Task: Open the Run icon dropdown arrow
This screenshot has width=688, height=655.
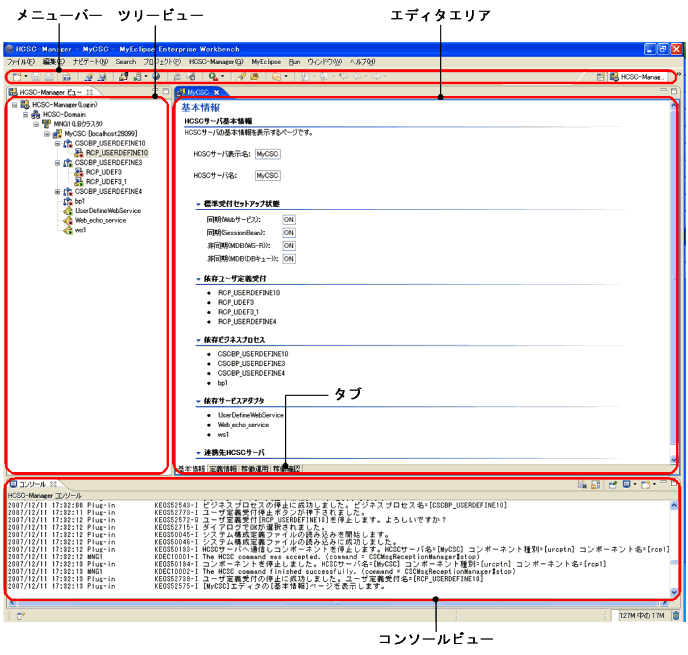Action: (x=222, y=77)
